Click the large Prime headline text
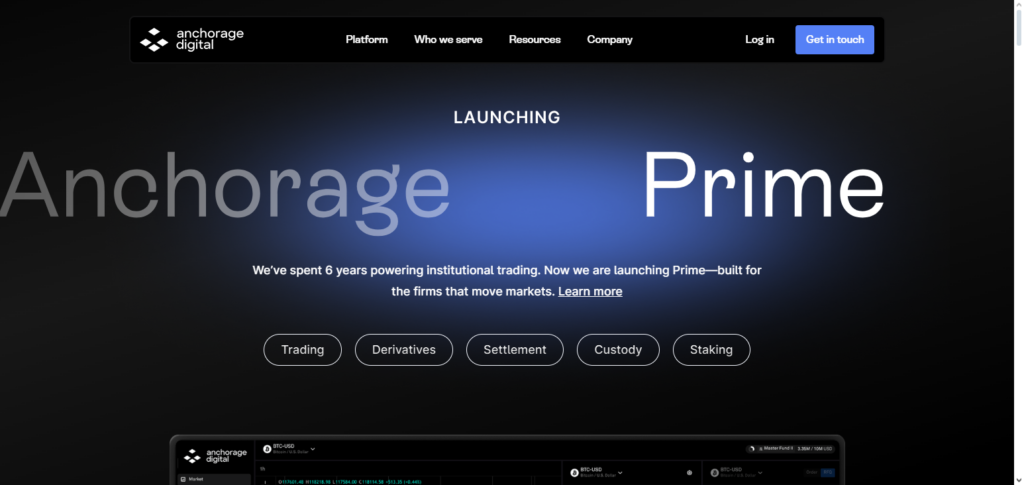The height and width of the screenshot is (485, 1024). click(x=762, y=186)
